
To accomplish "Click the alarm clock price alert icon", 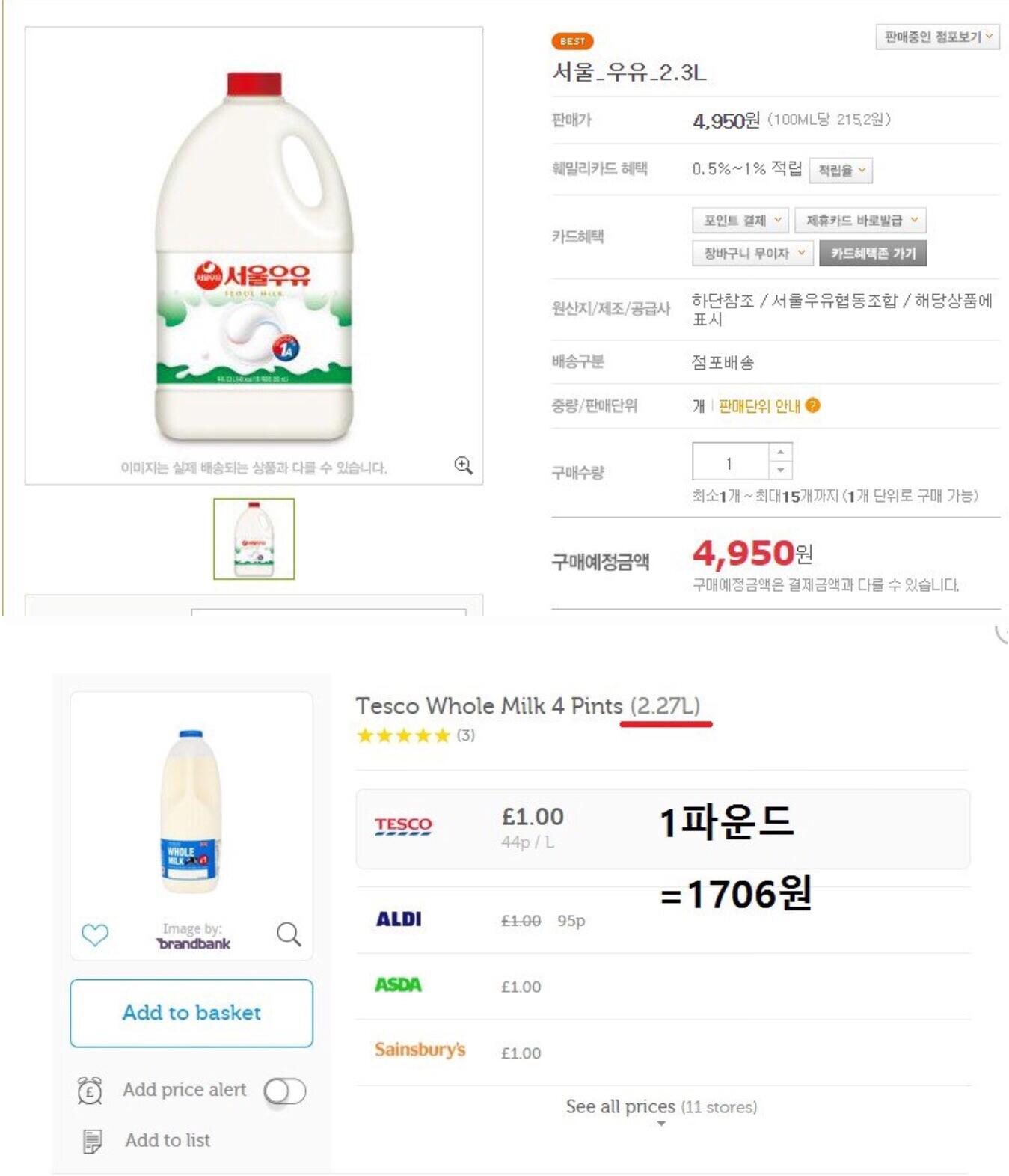I will 90,1090.
